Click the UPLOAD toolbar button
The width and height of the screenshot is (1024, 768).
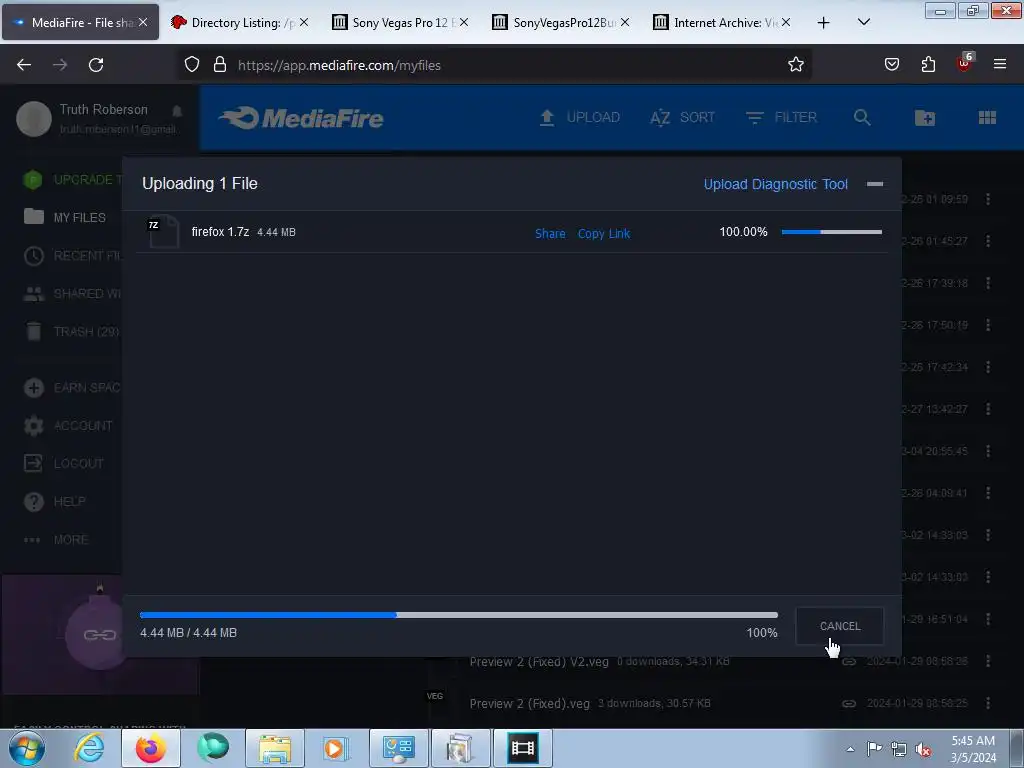pos(579,118)
